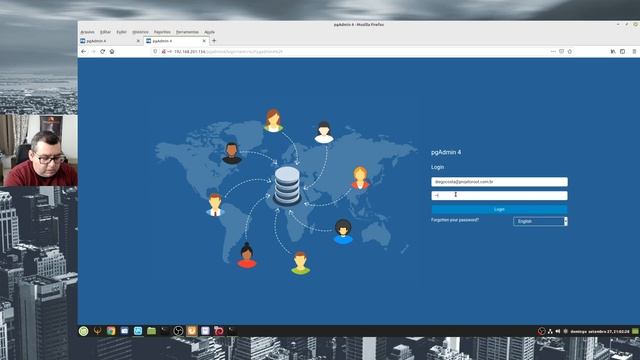Open Firefox library icon

click(x=613, y=52)
